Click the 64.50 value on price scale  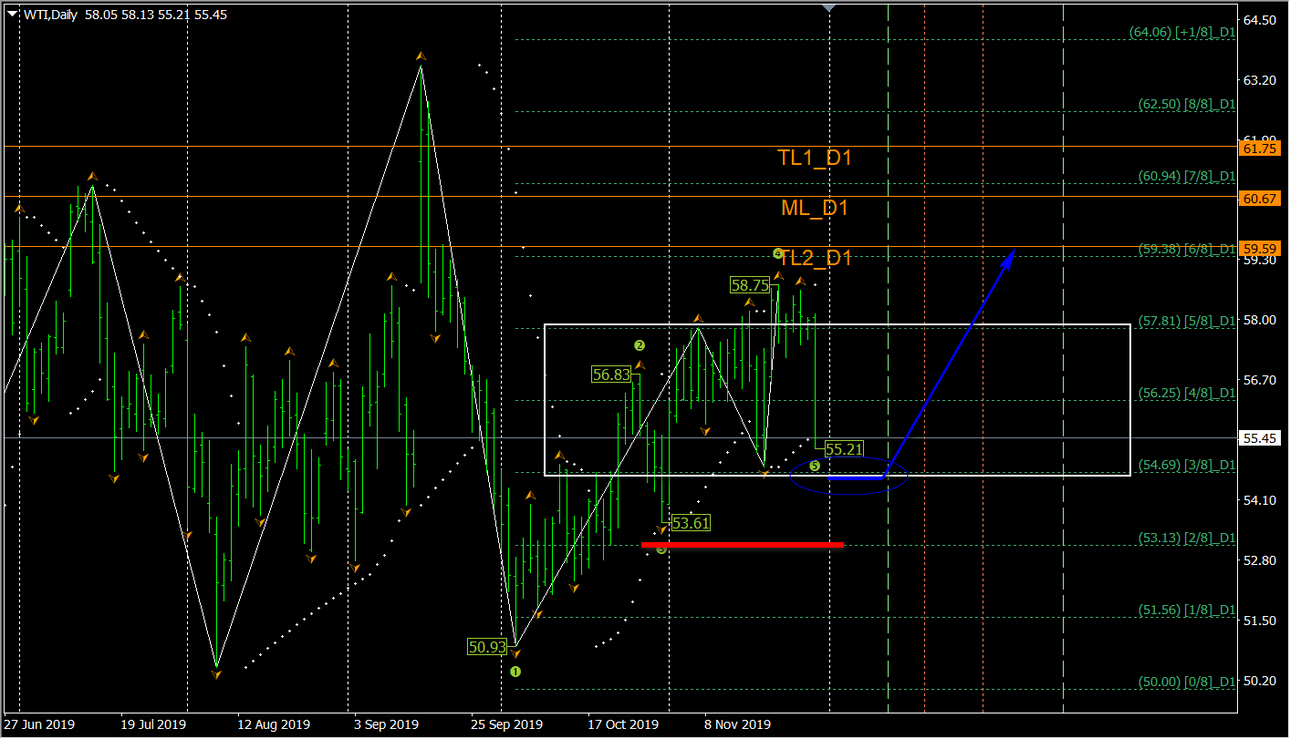[1259, 20]
